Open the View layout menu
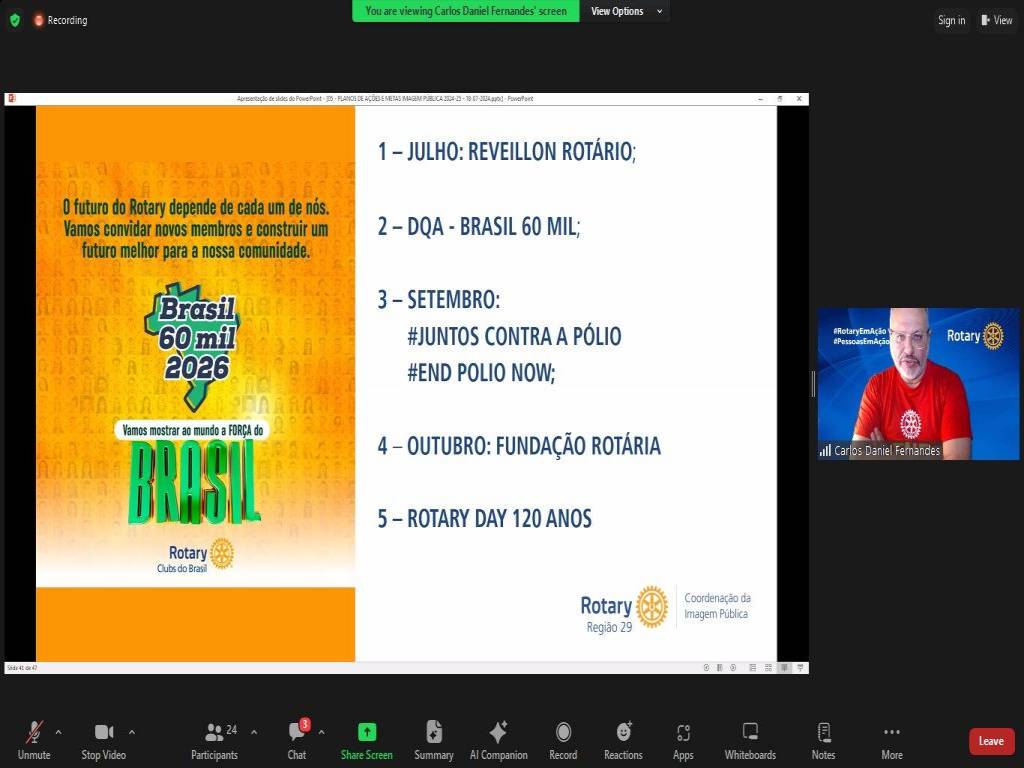Image resolution: width=1024 pixels, height=768 pixels. click(x=997, y=20)
